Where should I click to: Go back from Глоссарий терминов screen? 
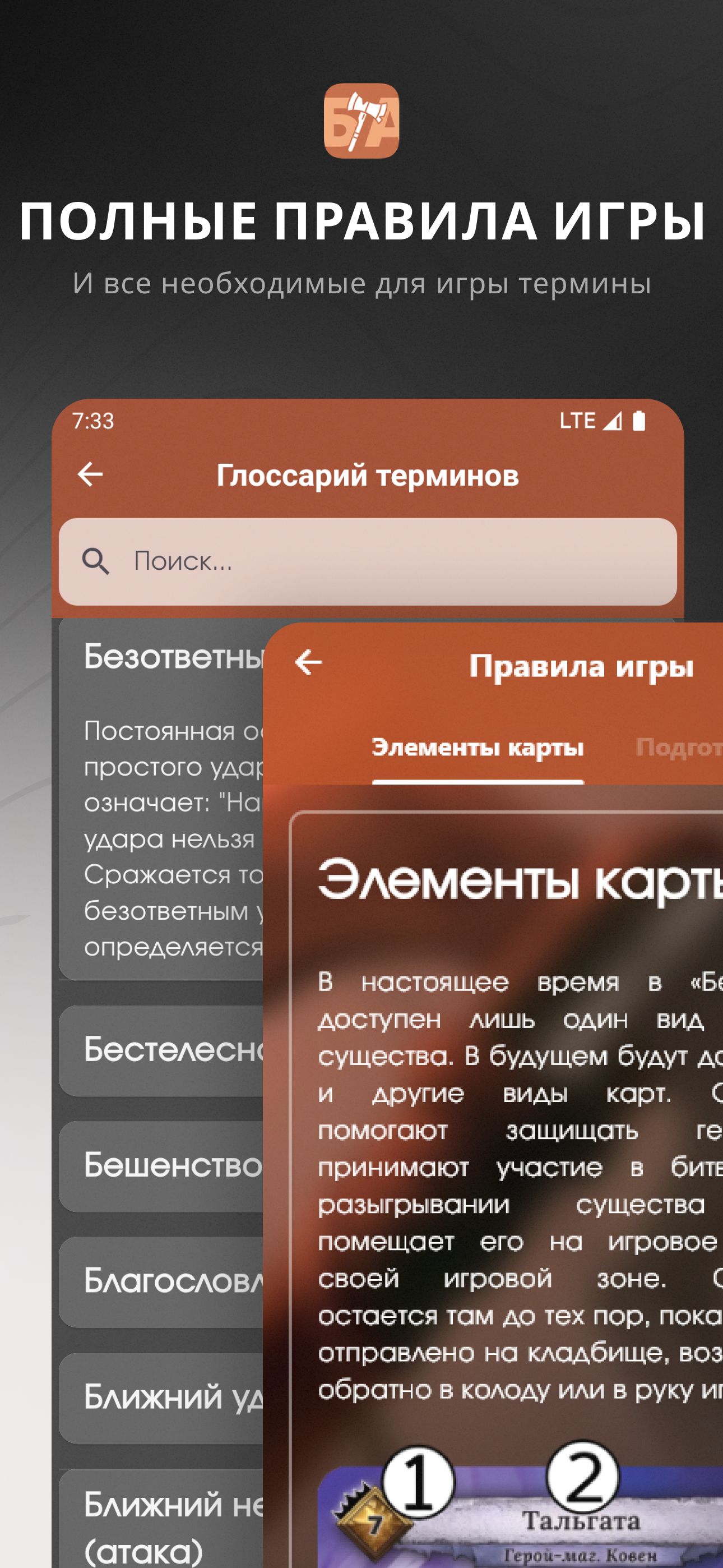(x=90, y=474)
